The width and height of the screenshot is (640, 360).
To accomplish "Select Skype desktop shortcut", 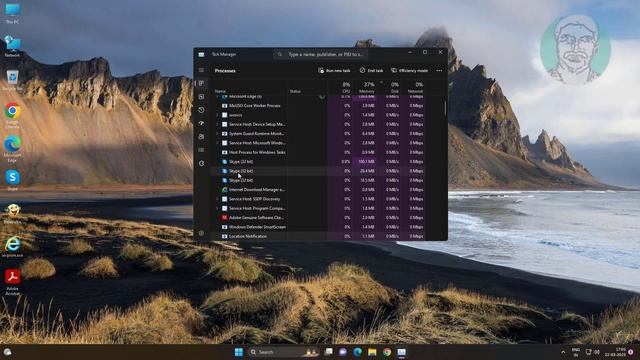I will [12, 180].
